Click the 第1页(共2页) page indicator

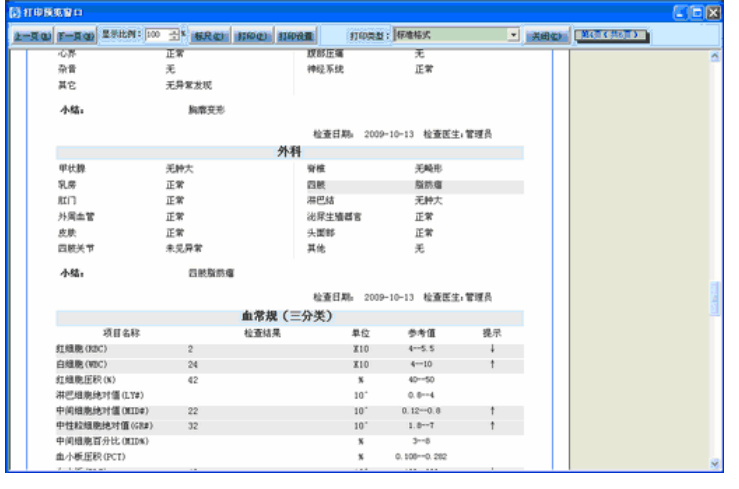click(612, 35)
